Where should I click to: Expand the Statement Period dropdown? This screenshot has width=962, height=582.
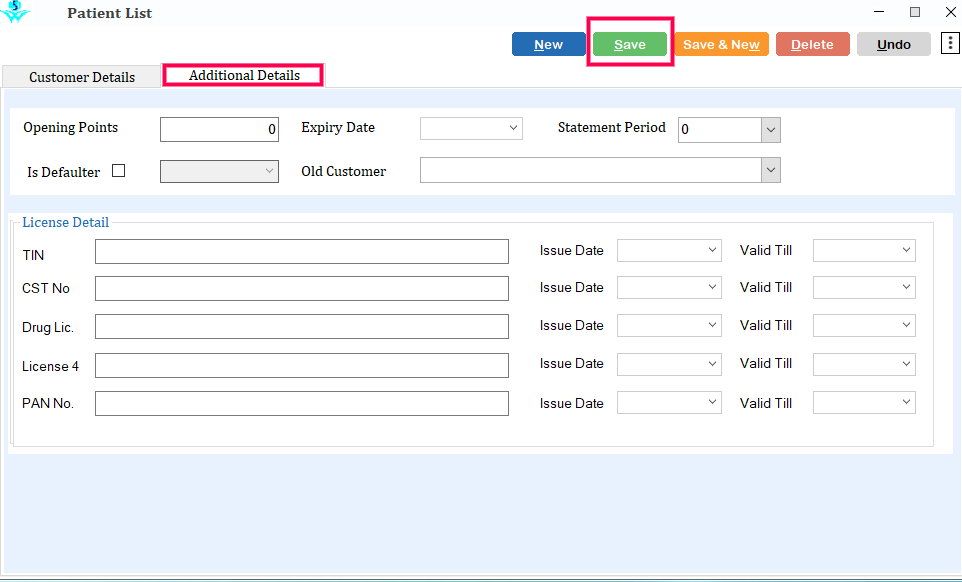(771, 129)
